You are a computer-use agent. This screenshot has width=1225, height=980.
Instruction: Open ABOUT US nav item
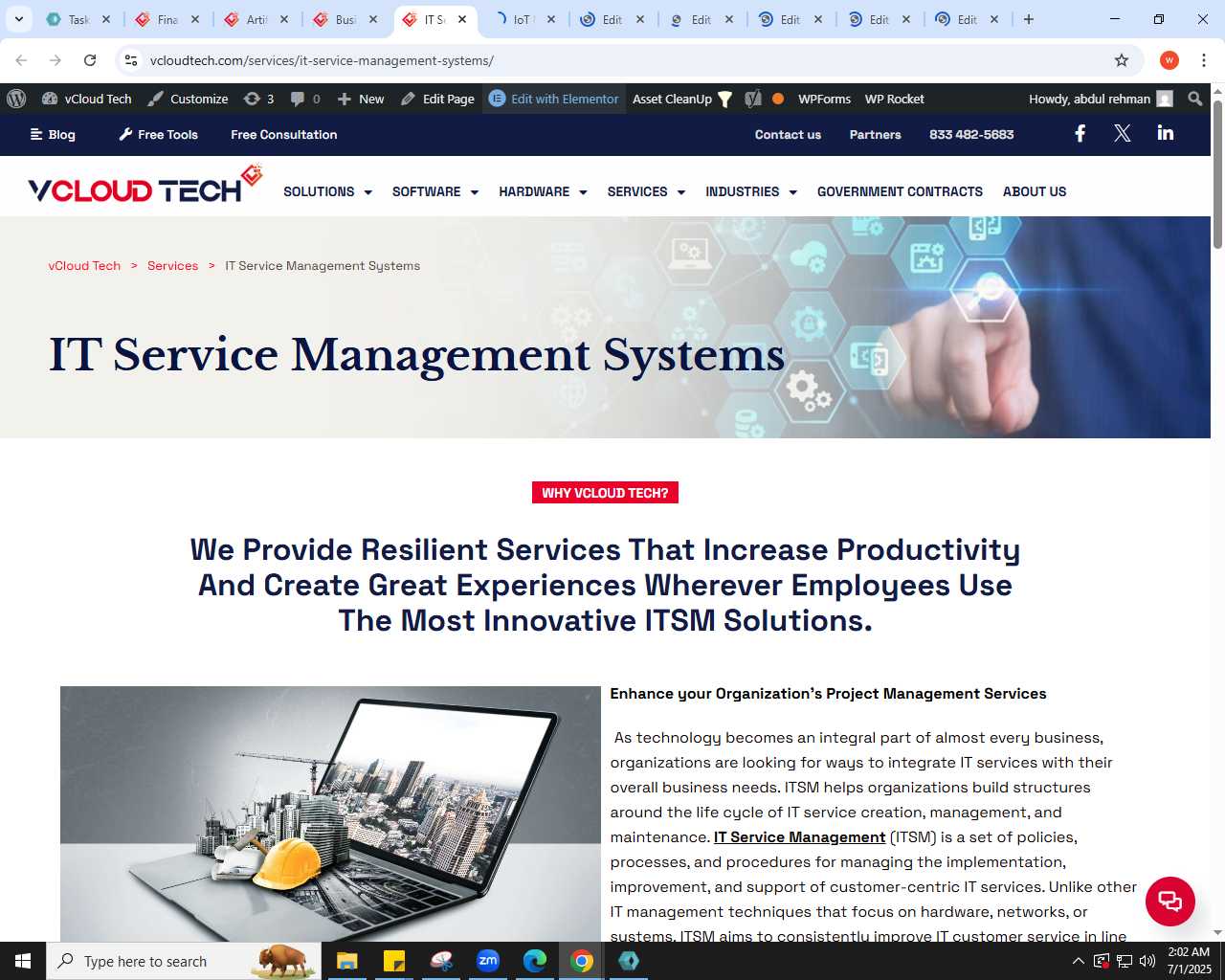pos(1035,191)
